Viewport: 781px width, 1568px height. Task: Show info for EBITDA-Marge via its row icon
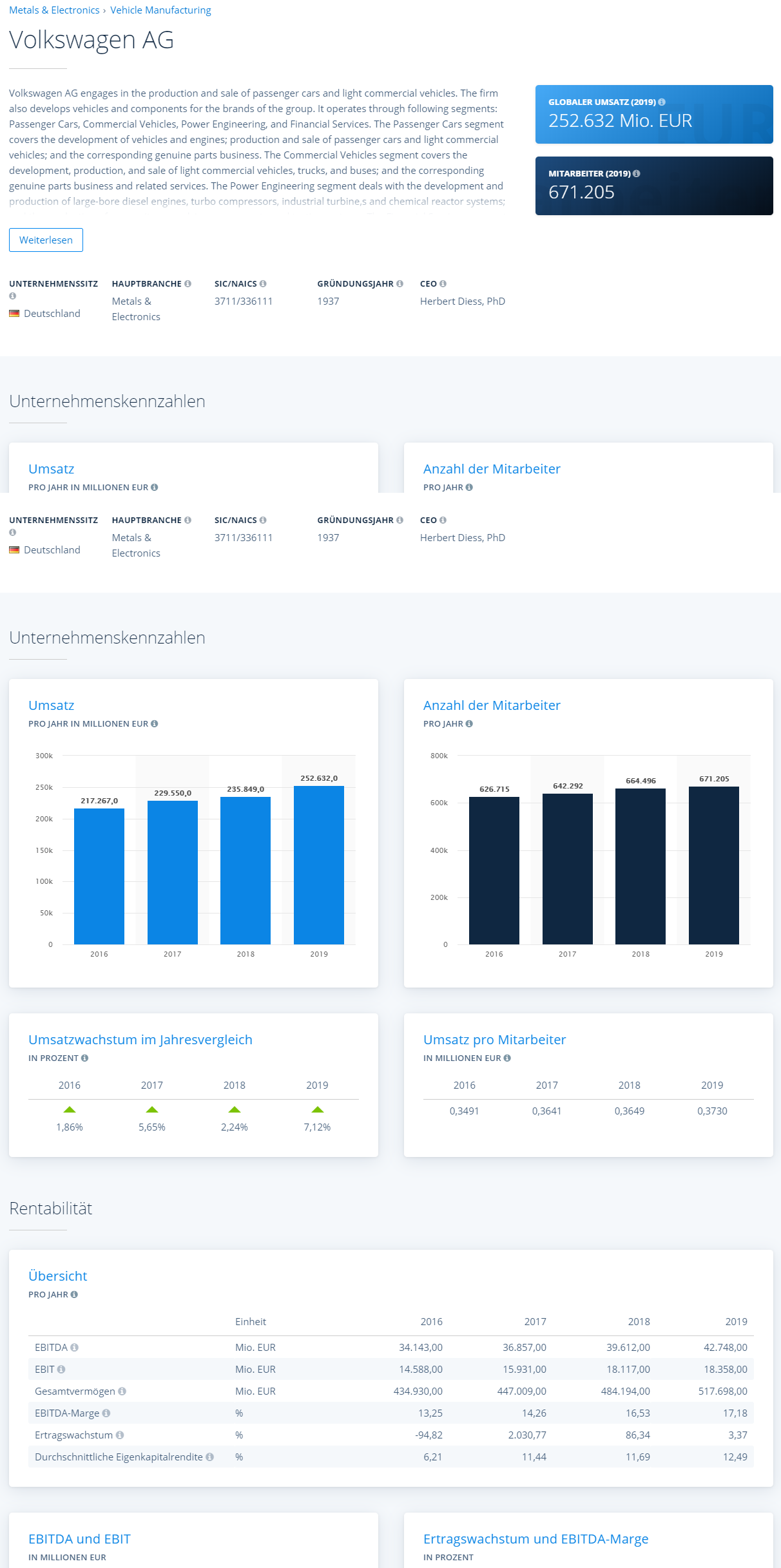(106, 1413)
